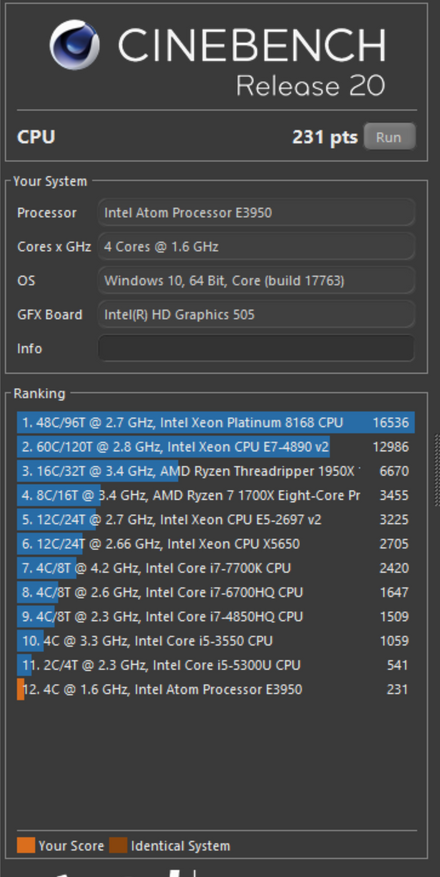Viewport: 440px width, 877px height.
Task: Select the GFX Board field
Action: 257,314
